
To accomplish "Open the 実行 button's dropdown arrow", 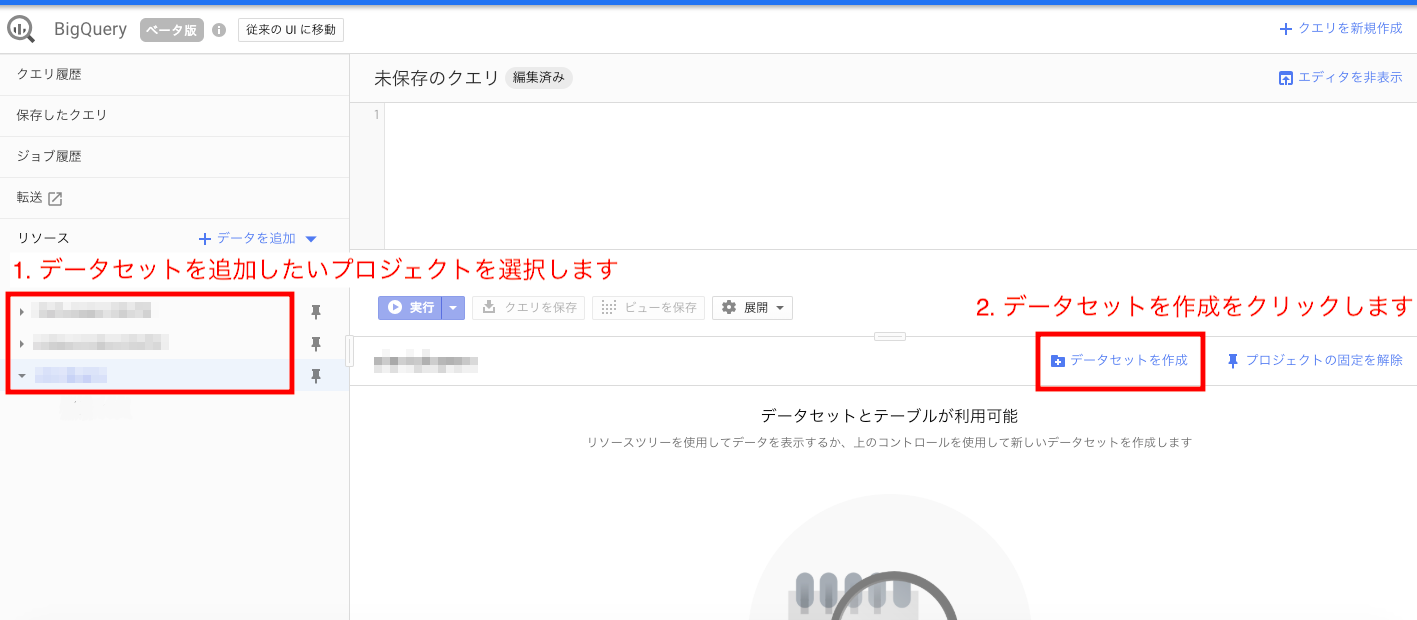I will [x=455, y=308].
